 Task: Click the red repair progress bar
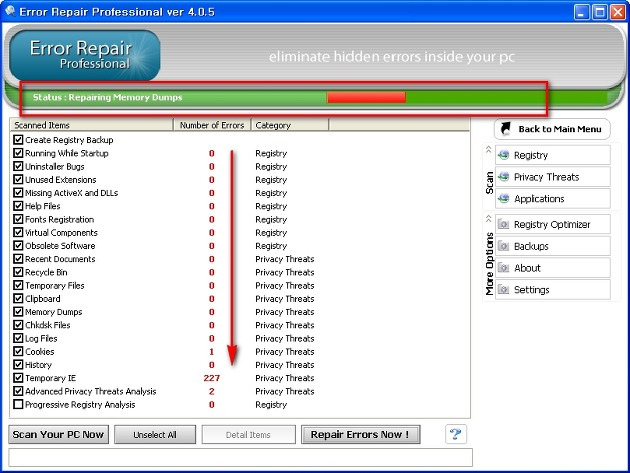(366, 97)
